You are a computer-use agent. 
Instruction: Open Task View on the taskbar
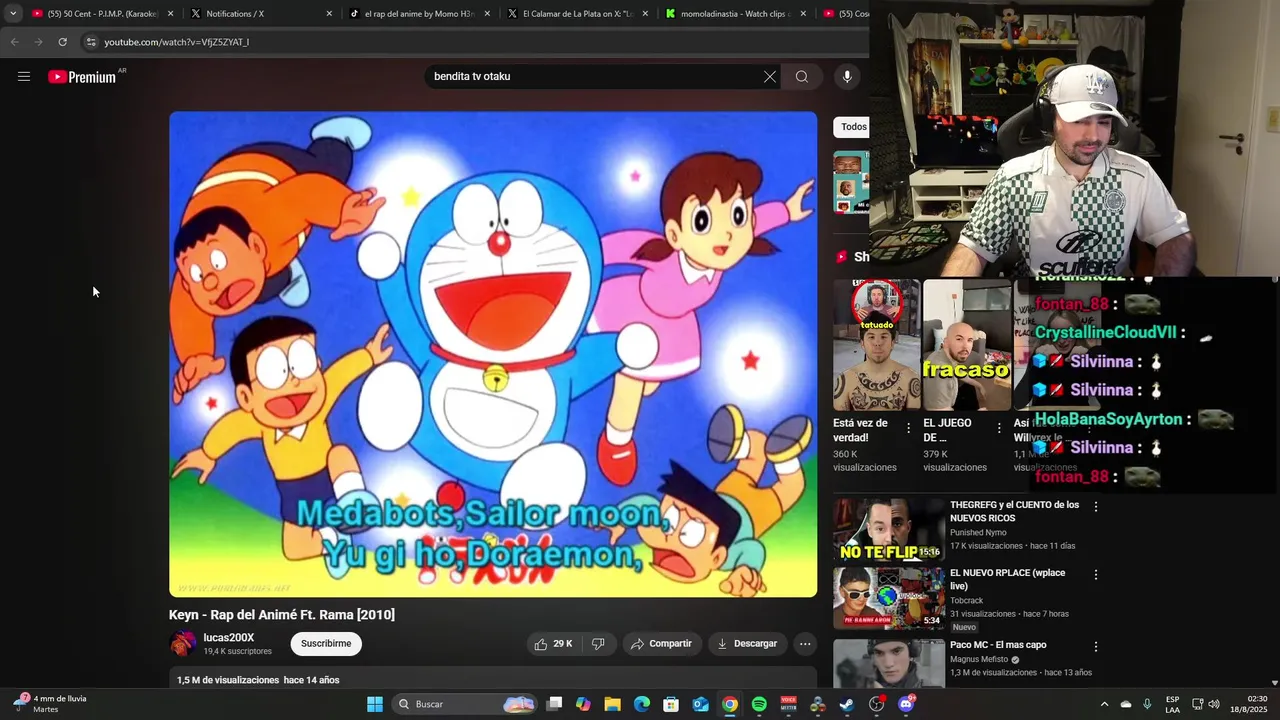coord(554,704)
